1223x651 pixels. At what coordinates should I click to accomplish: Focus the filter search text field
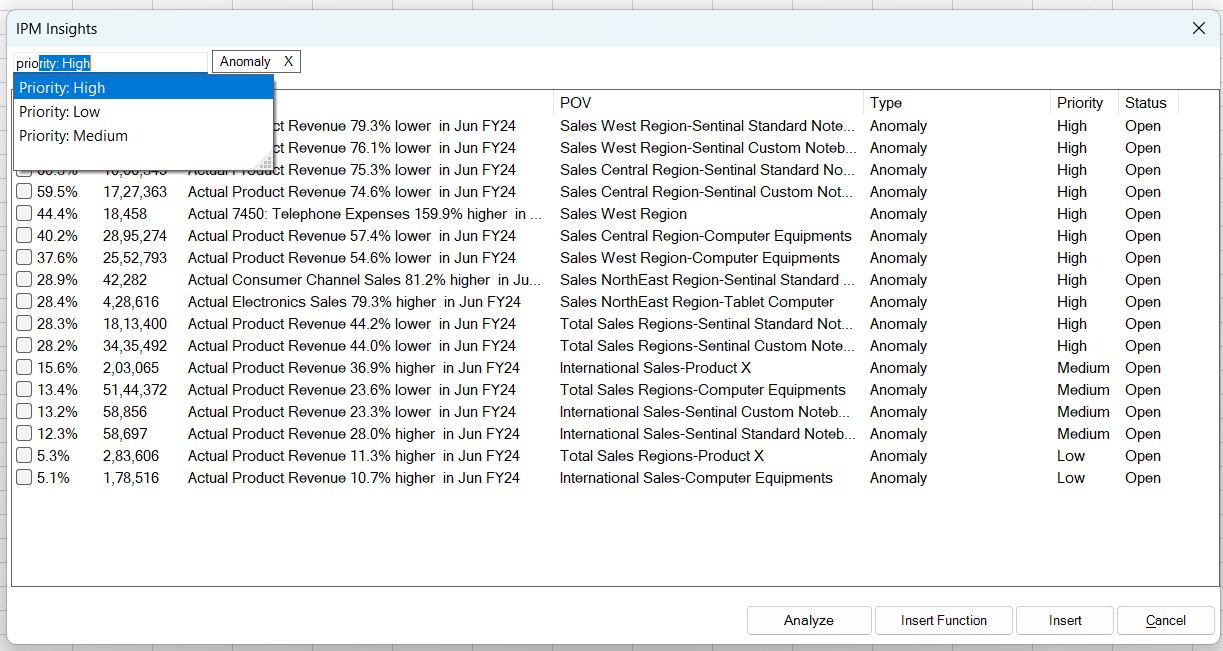tap(110, 63)
